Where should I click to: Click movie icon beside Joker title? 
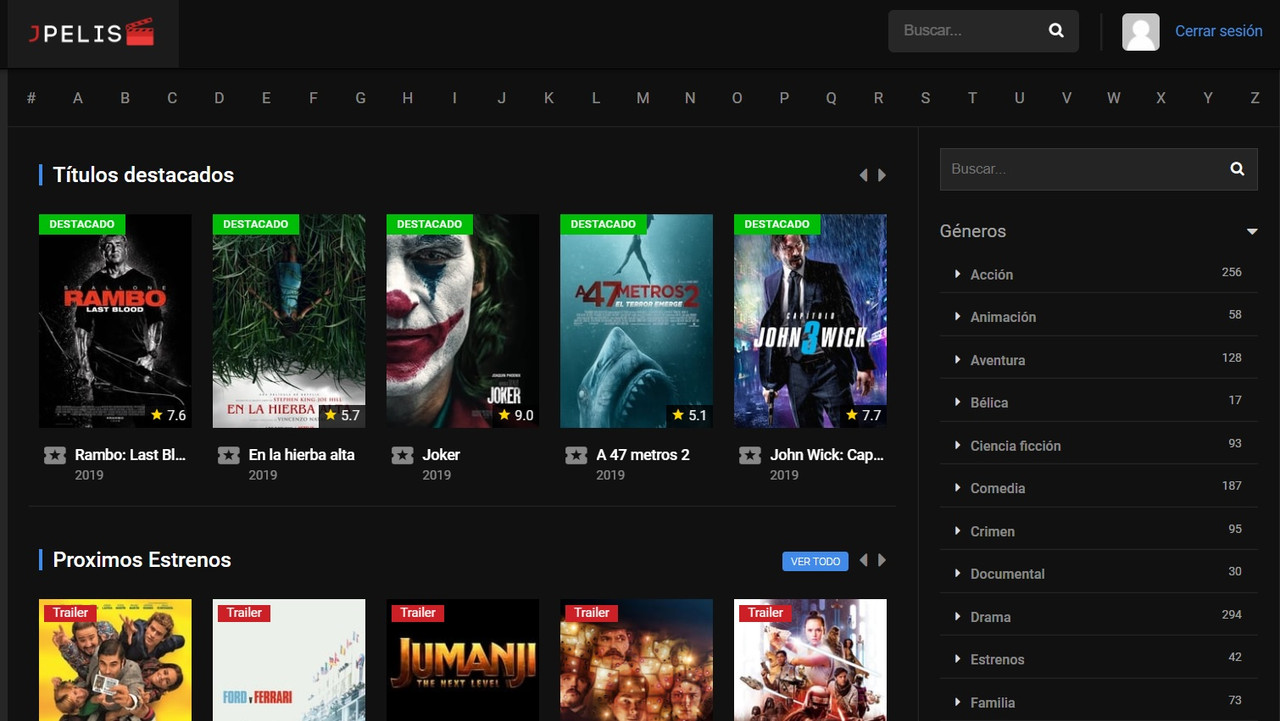click(402, 456)
